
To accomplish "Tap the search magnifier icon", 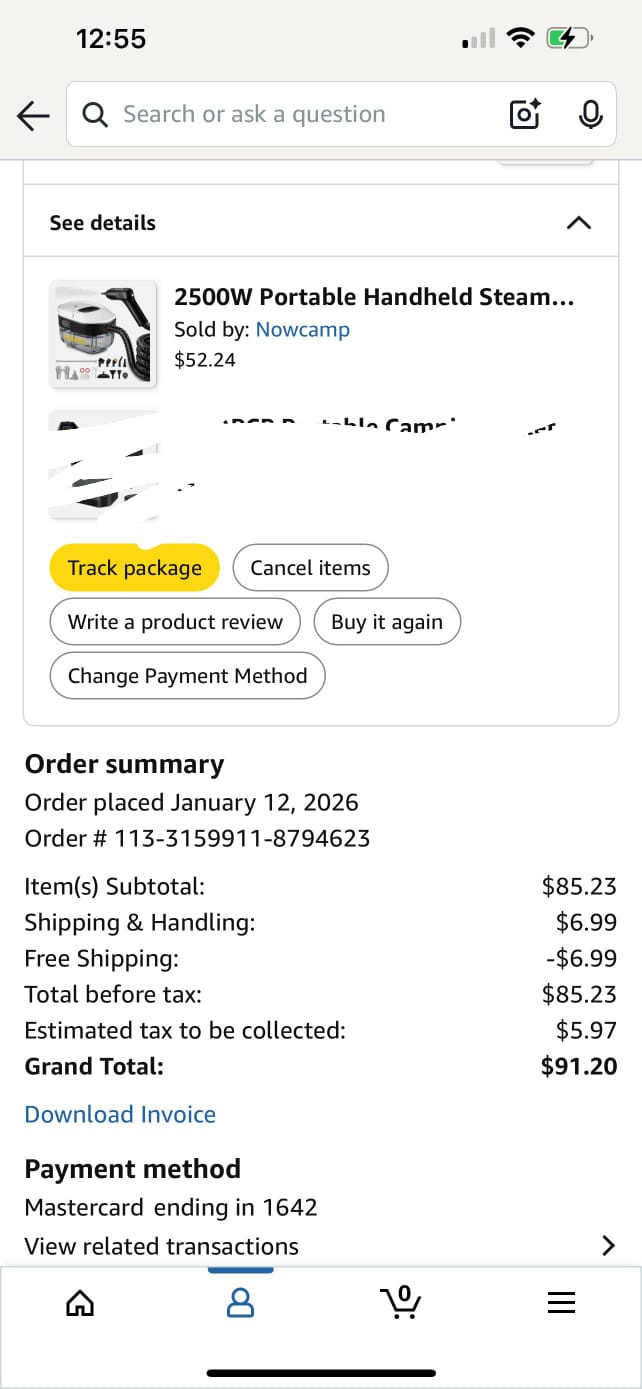I will [95, 115].
